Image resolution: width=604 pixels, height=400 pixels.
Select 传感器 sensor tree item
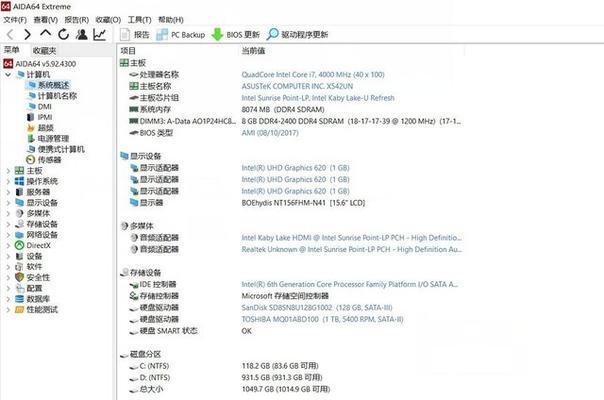(x=44, y=160)
